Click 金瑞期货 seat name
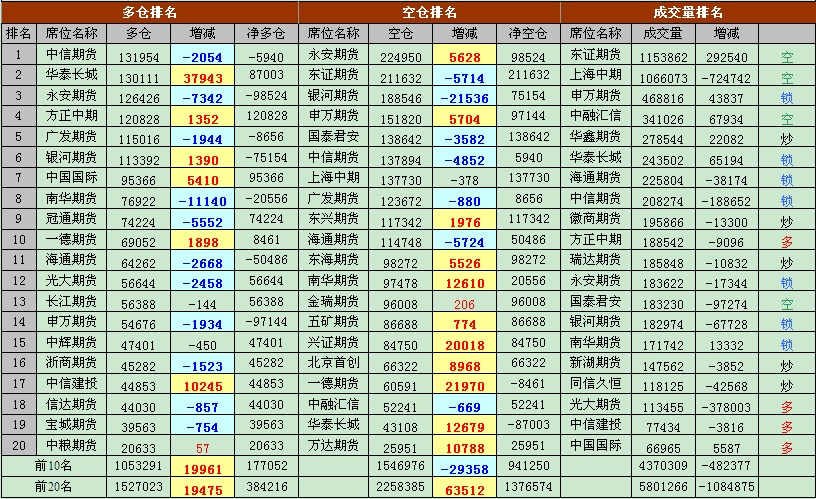The width and height of the screenshot is (816, 499). (334, 301)
